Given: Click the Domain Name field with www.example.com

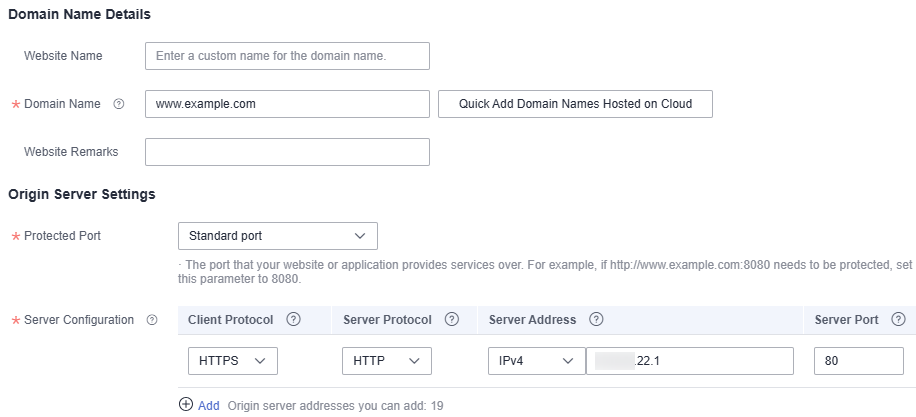Looking at the screenshot, I should coord(287,104).
